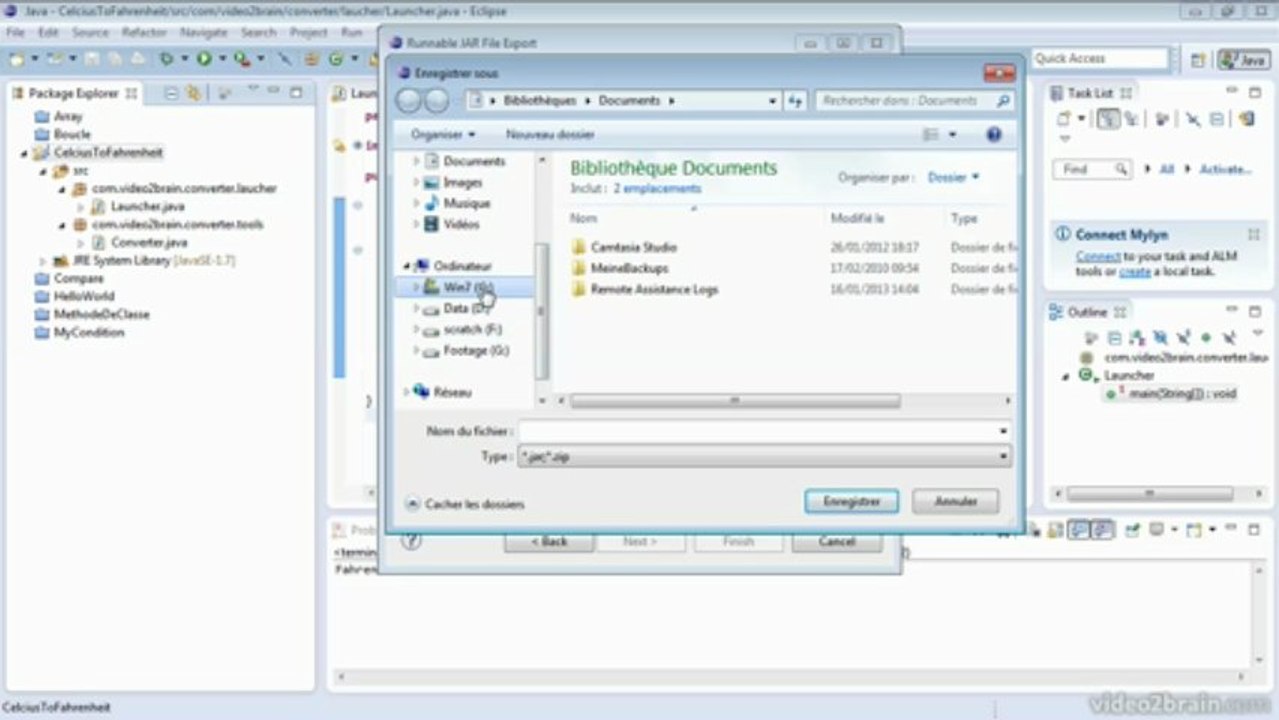This screenshot has width=1279, height=720.
Task: Click the New file icon in Eclipse toolbar
Action: (x=17, y=59)
